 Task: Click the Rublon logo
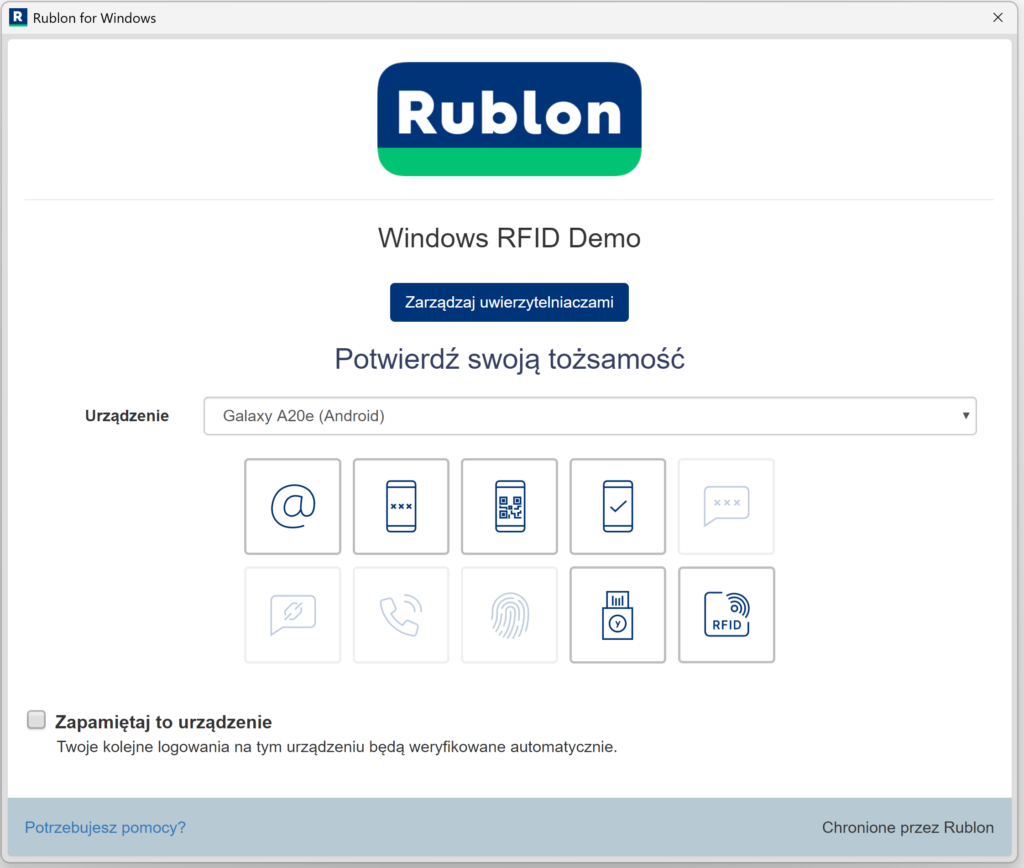pyautogui.click(x=509, y=119)
